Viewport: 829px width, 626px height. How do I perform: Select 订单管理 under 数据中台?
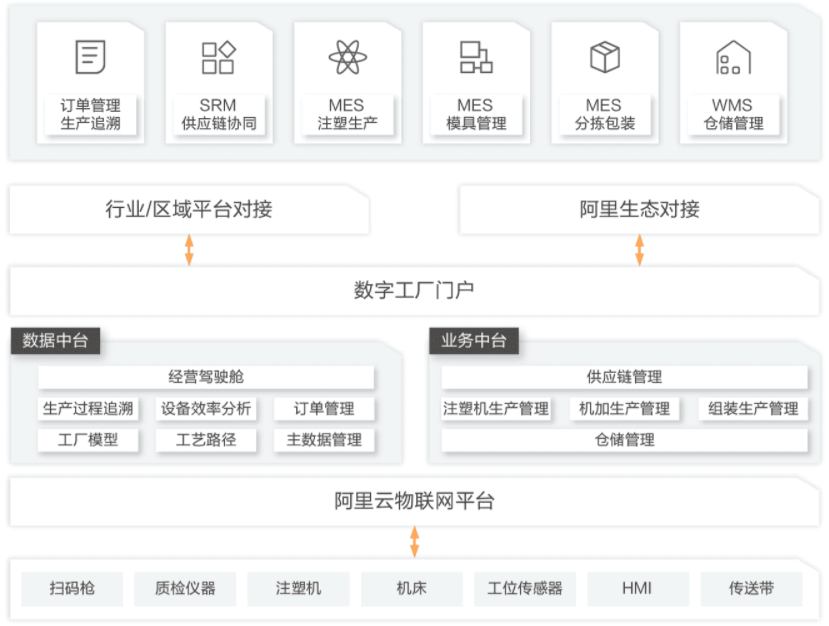pyautogui.click(x=324, y=409)
